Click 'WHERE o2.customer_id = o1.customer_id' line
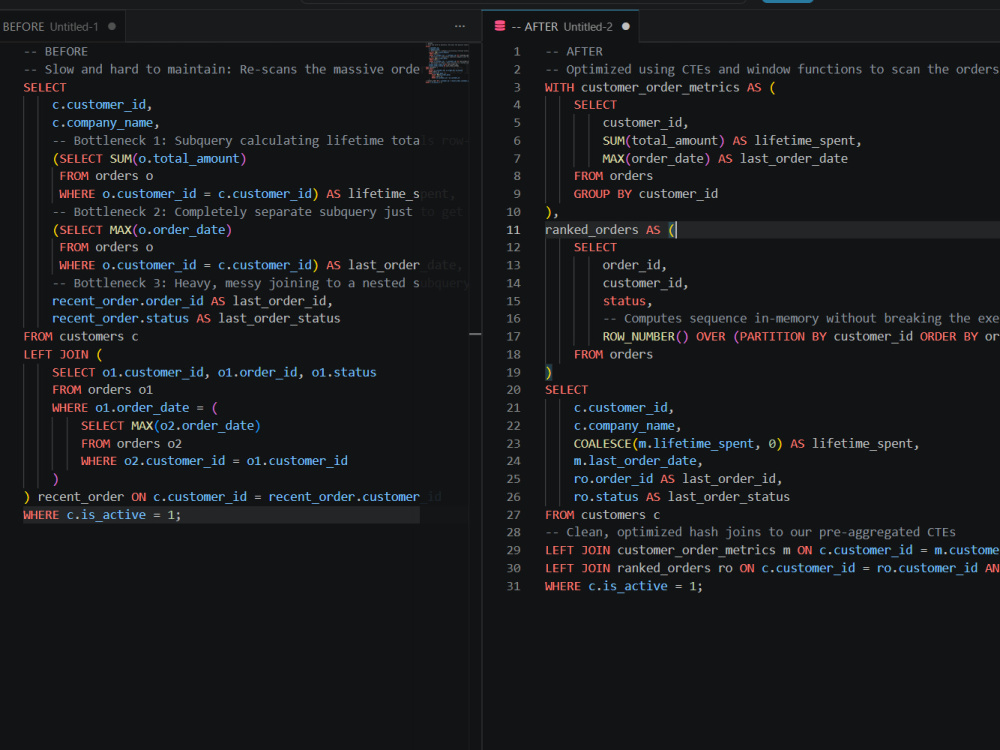Viewport: 1000px width, 750px height. [x=214, y=461]
